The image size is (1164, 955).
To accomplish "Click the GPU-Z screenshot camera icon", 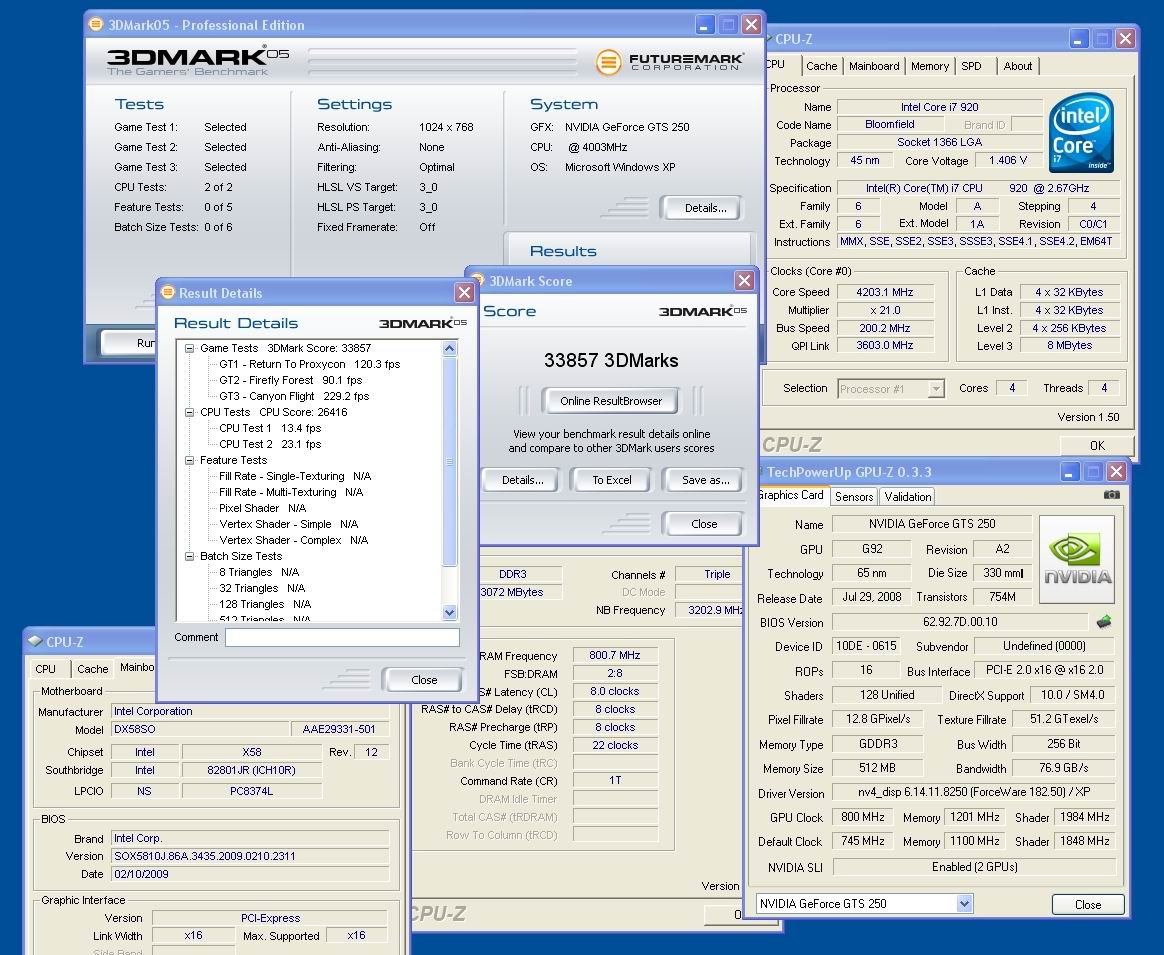I will point(1111,495).
